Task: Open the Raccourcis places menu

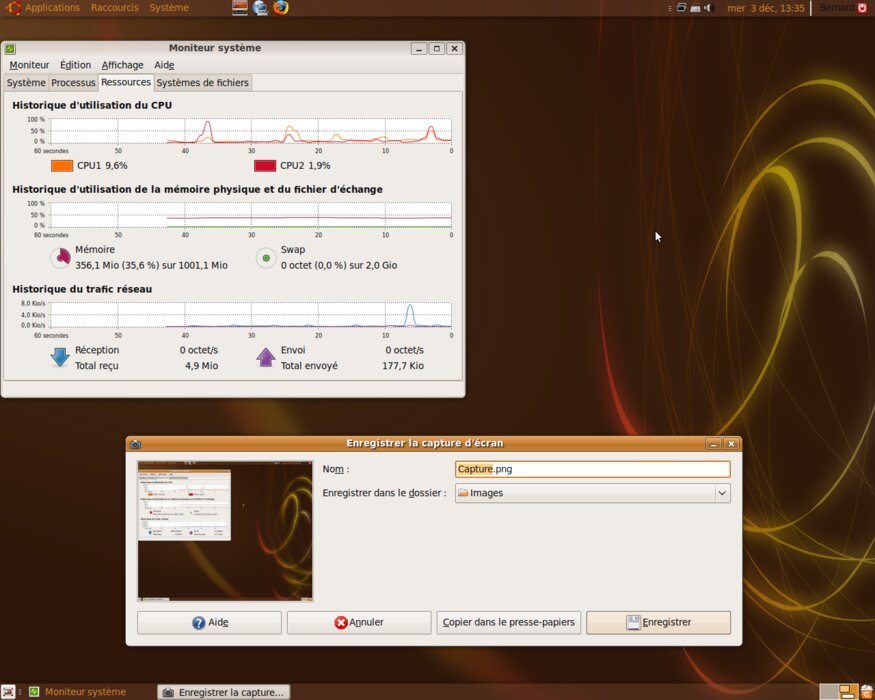Action: point(114,8)
